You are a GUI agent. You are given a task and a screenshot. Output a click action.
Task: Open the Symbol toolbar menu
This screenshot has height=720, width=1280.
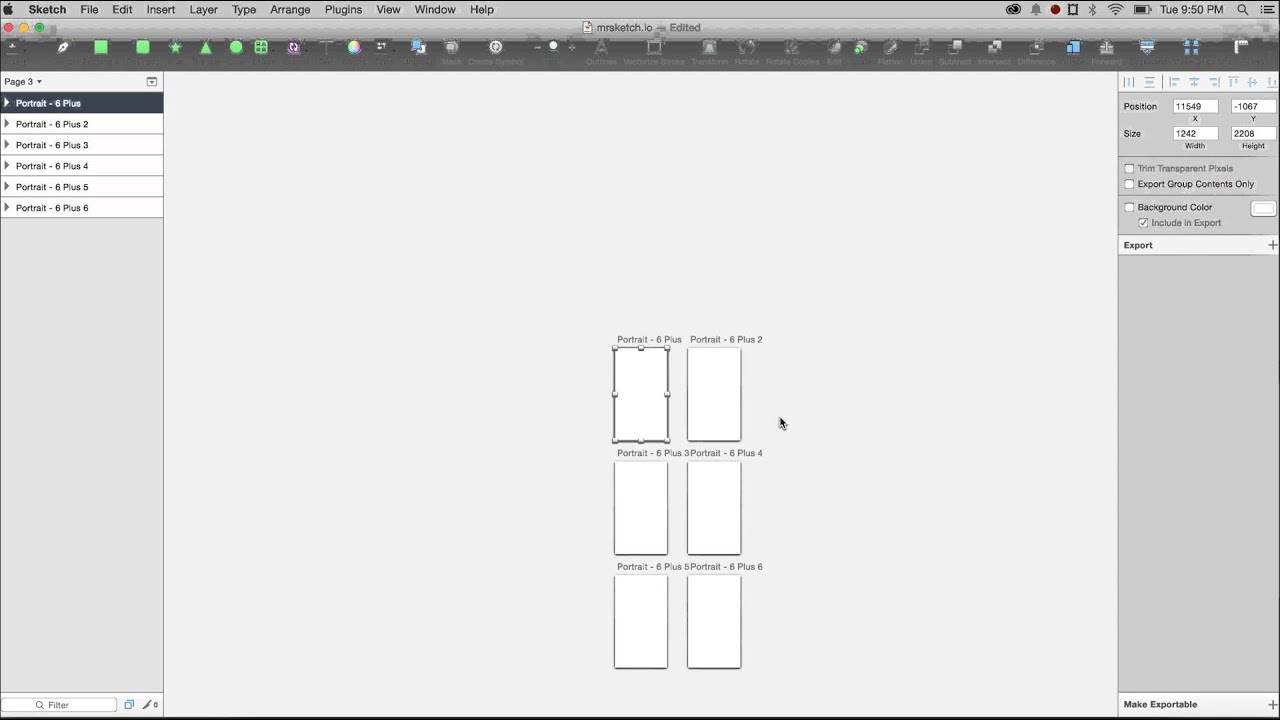(x=294, y=47)
